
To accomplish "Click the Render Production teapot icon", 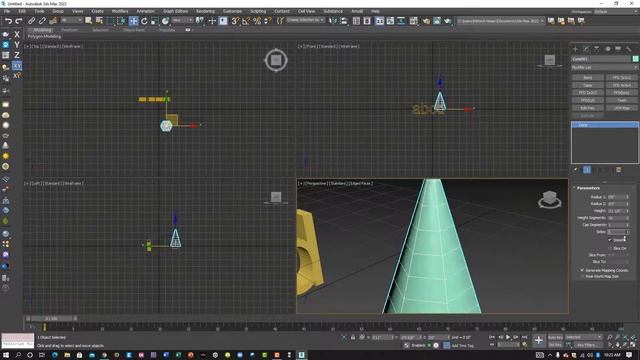I will pyautogui.click(x=448, y=20).
